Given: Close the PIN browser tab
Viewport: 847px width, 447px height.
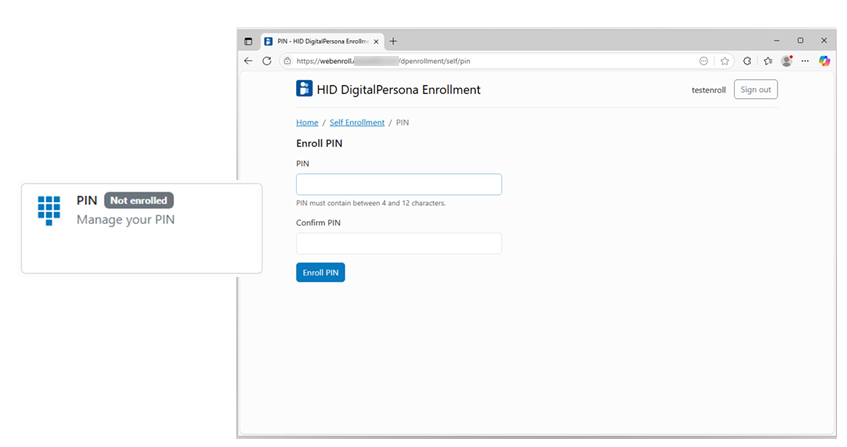Looking at the screenshot, I should pos(376,41).
